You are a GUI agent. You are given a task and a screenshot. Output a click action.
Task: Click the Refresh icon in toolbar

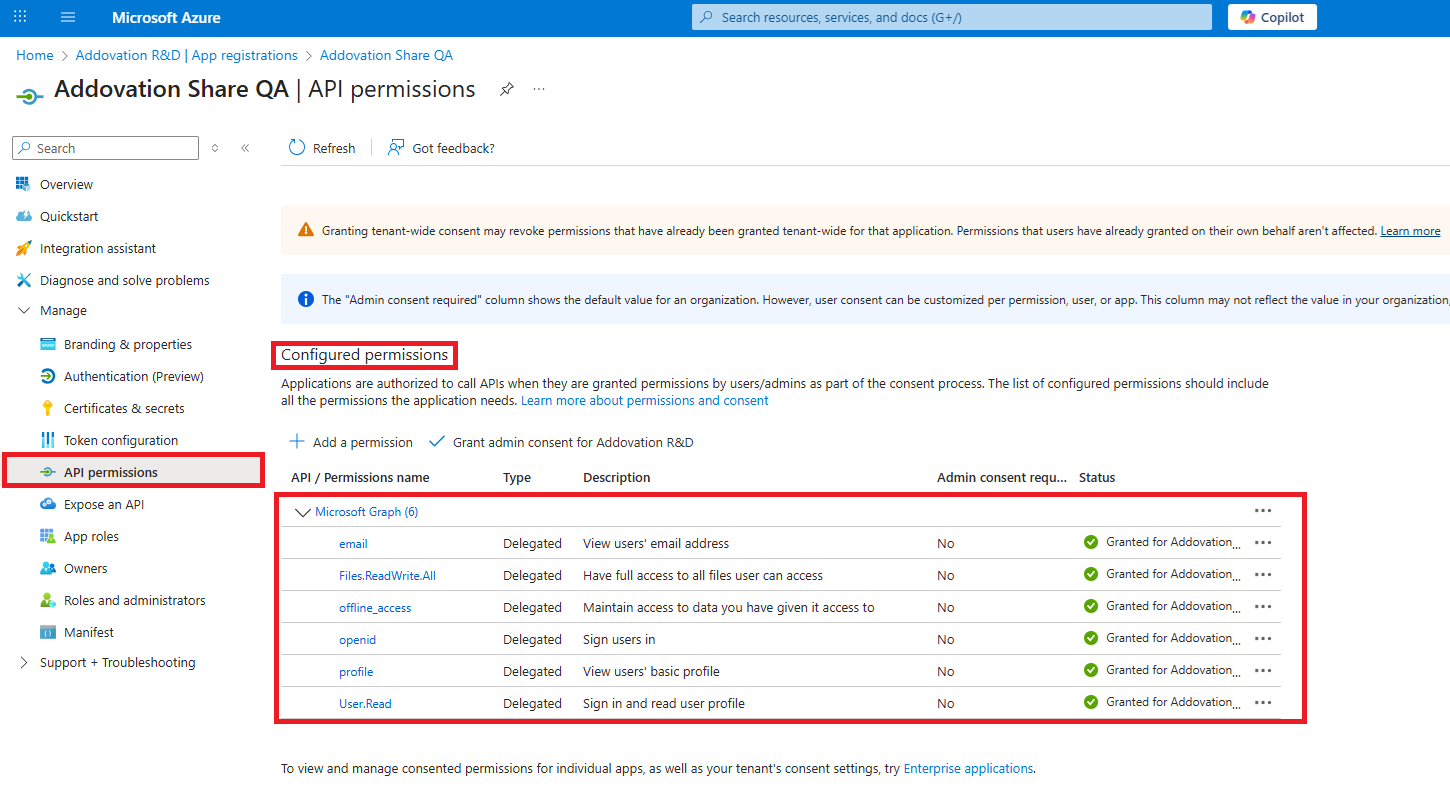pyautogui.click(x=297, y=148)
